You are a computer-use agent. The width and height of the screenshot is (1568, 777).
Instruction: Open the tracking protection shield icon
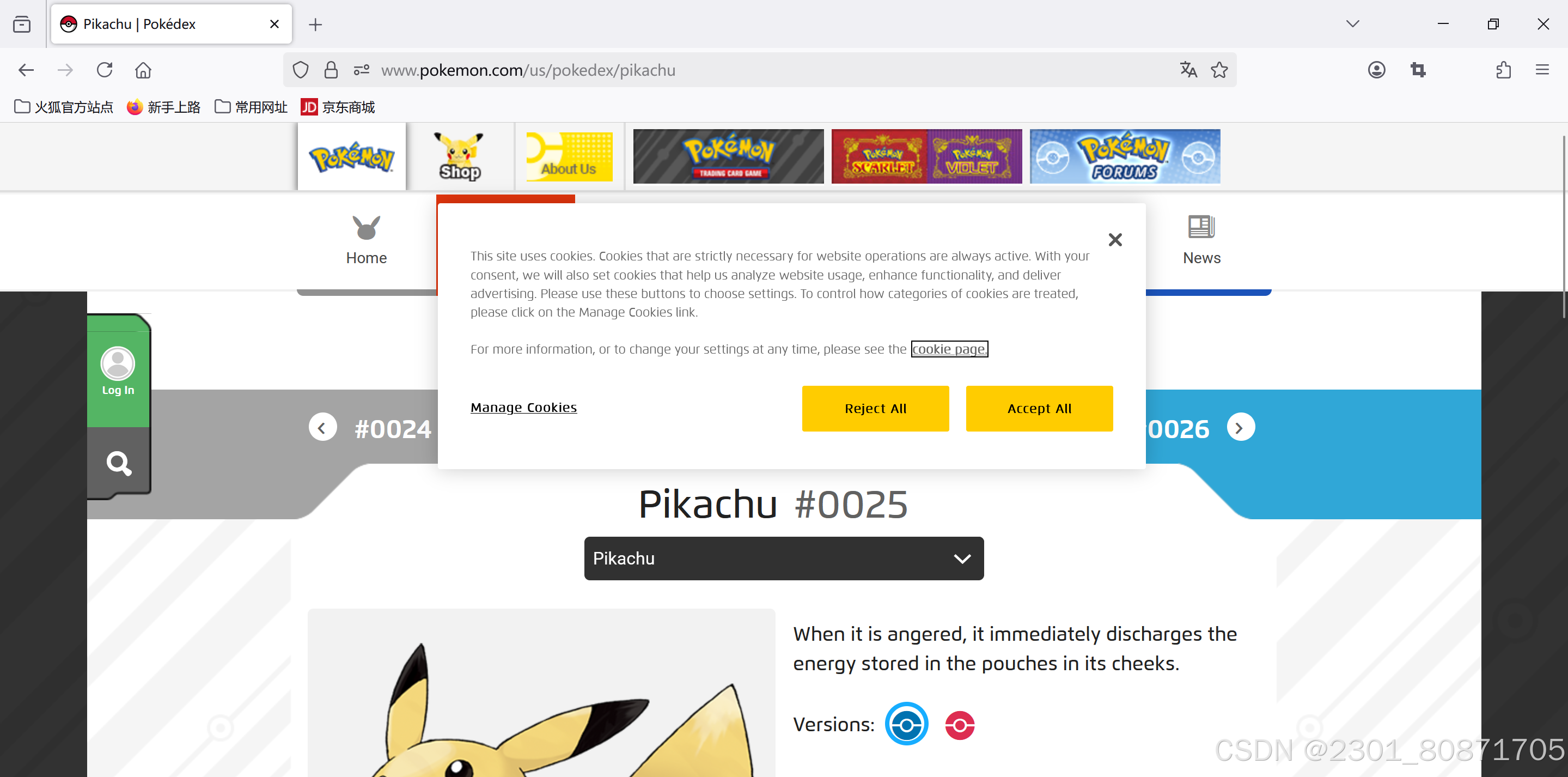pos(300,70)
